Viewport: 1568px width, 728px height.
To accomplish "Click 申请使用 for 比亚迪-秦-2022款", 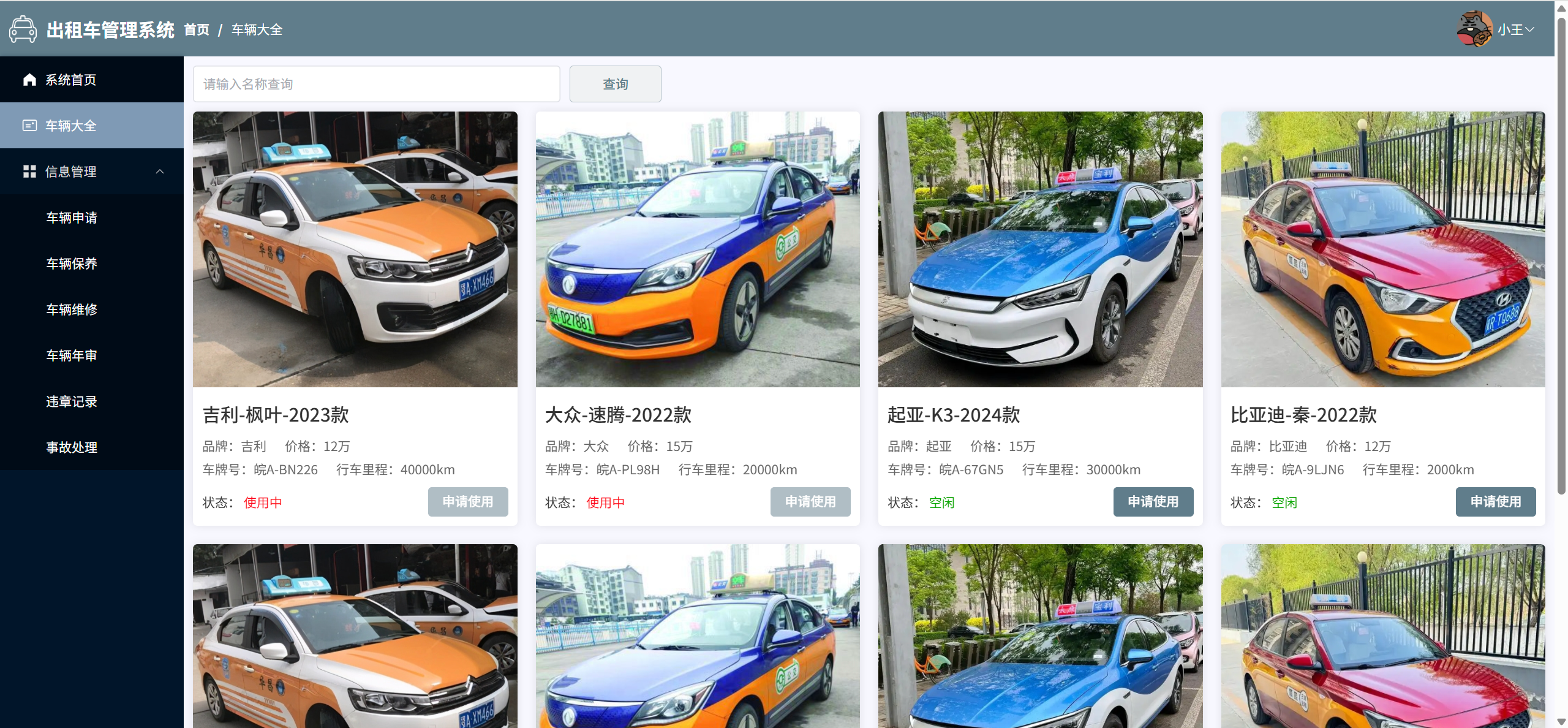I will [x=1495, y=502].
